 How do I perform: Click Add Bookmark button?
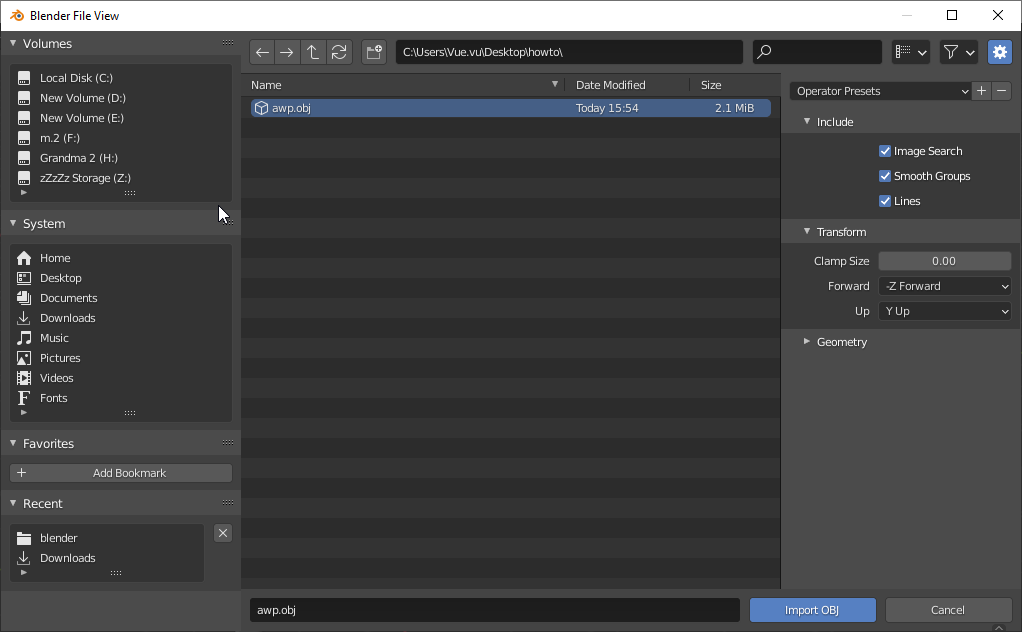121,473
